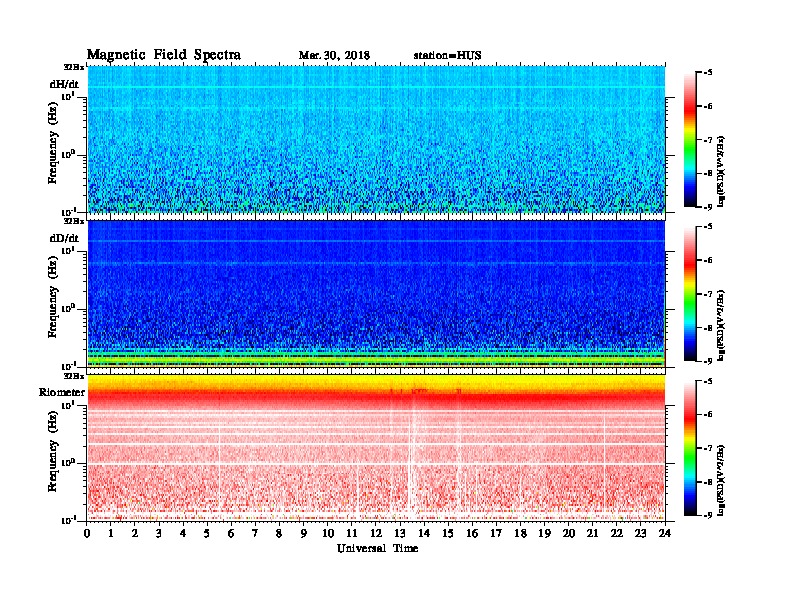Click hour tick label "4" on time axis
792x612 pixels.
point(183,533)
